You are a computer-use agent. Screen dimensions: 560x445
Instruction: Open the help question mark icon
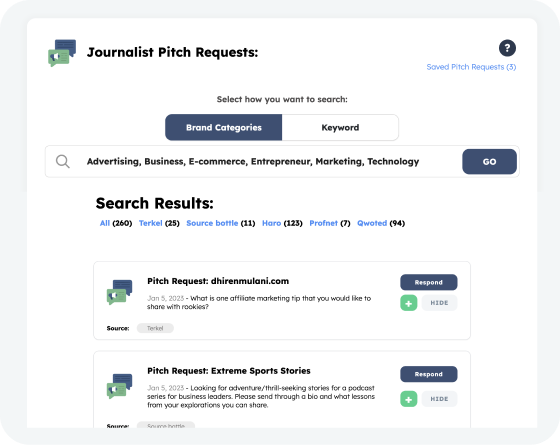(x=507, y=48)
